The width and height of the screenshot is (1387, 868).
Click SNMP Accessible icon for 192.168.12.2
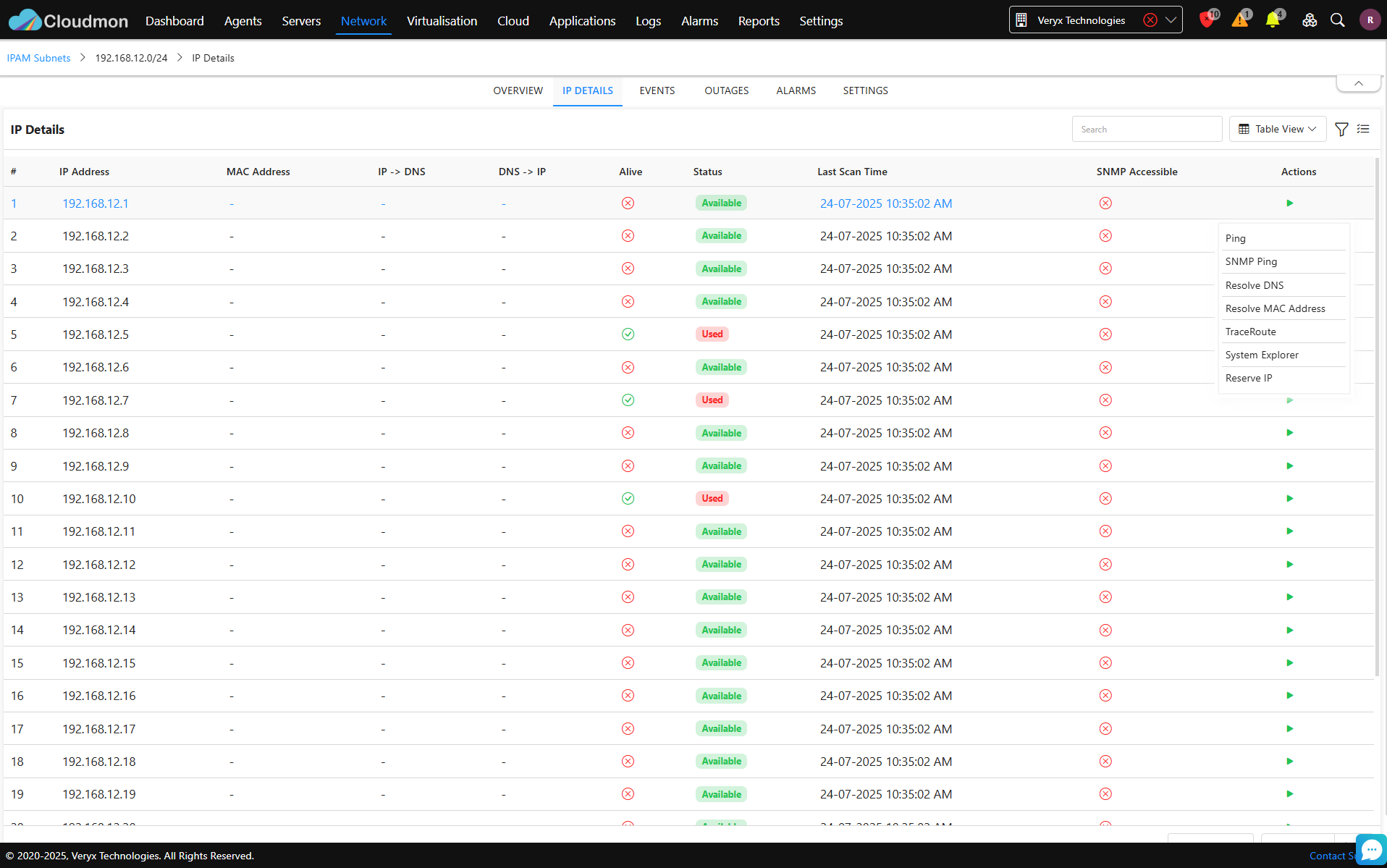coord(1105,236)
